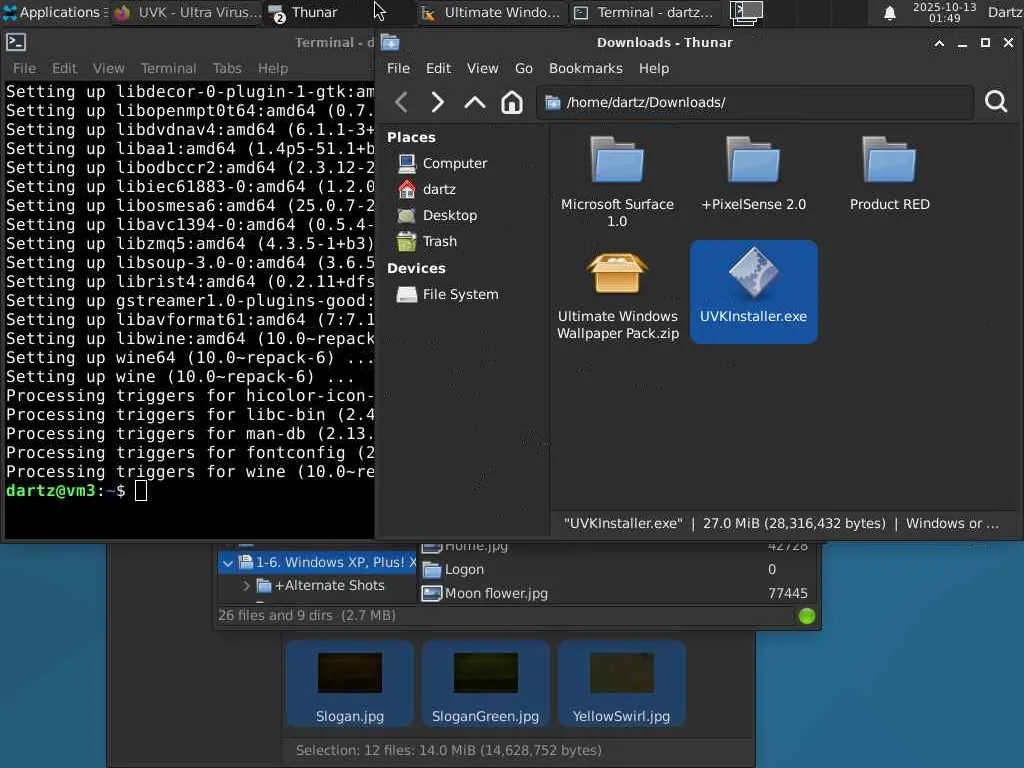
Task: Open Thunar View menu
Action: 482,69
